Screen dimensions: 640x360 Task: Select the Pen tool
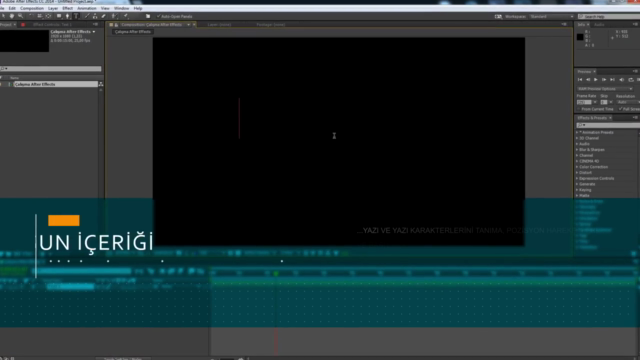coord(68,16)
